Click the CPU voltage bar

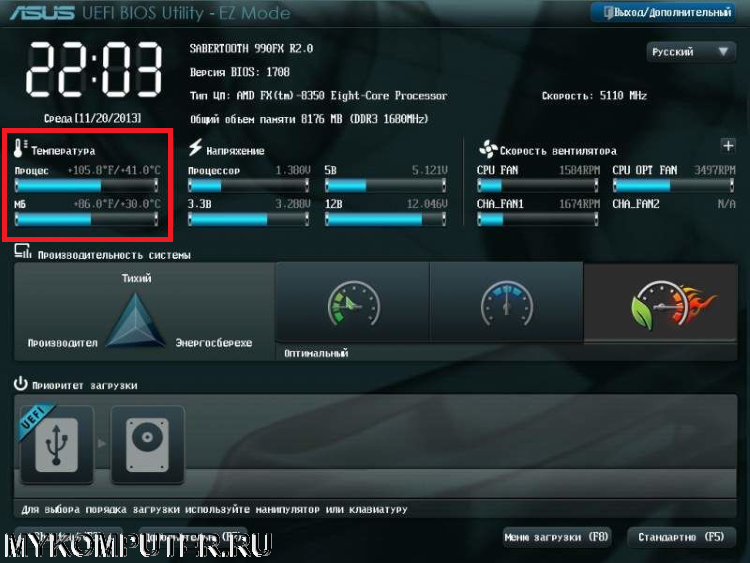pos(248,185)
